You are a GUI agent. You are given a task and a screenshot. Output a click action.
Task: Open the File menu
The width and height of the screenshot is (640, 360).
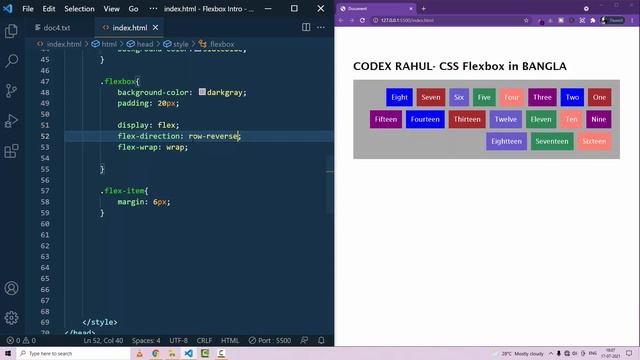[28, 9]
